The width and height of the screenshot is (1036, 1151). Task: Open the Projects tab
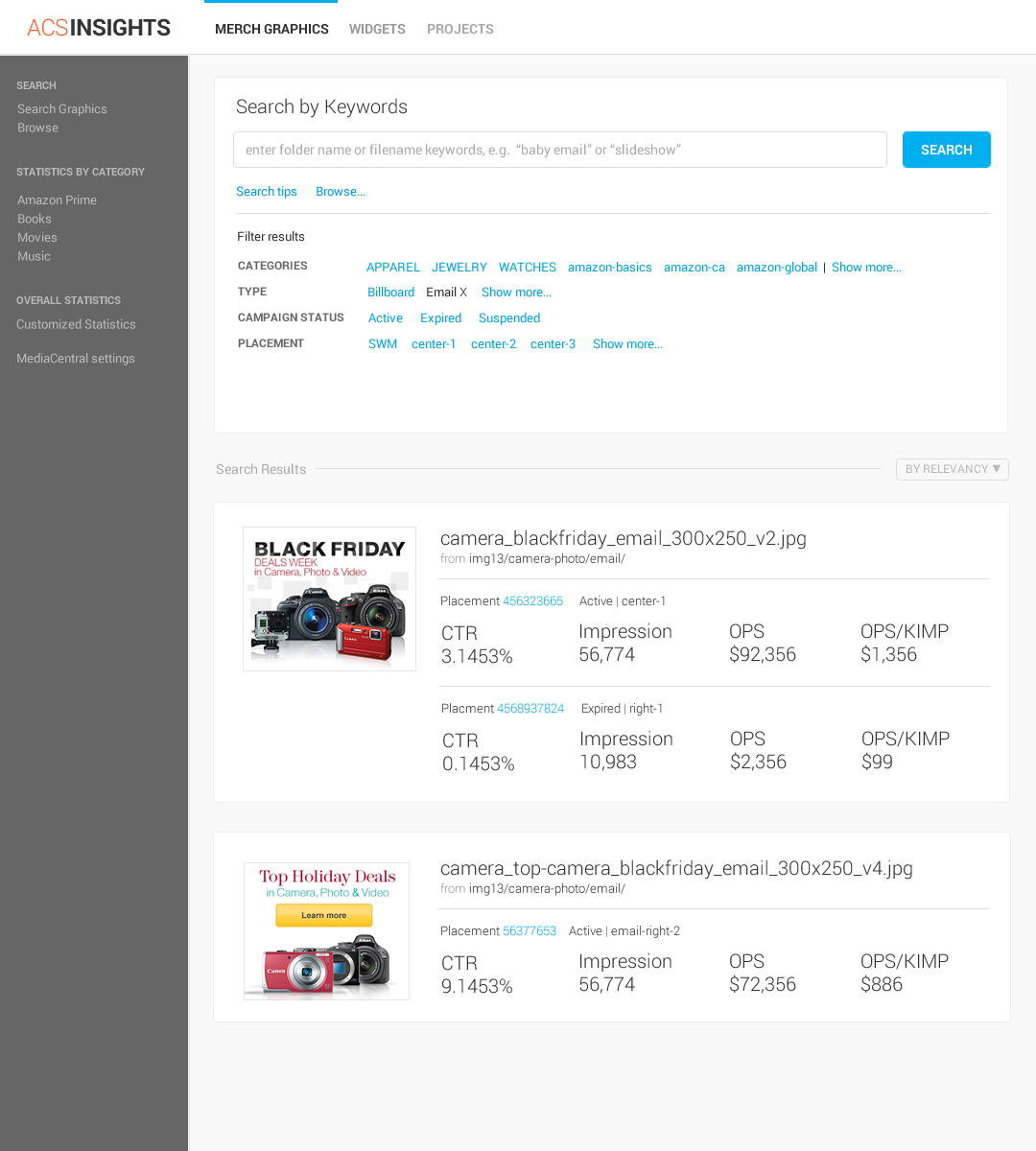460,29
